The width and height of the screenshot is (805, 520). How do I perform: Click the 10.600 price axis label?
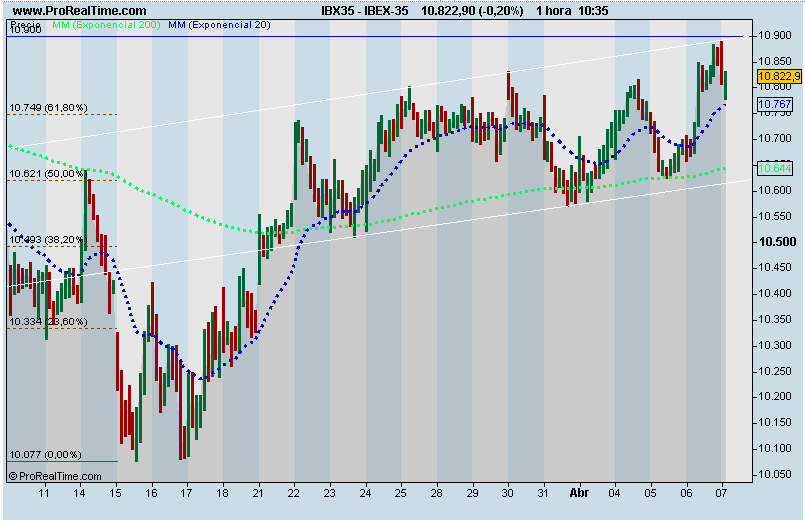coord(775,190)
